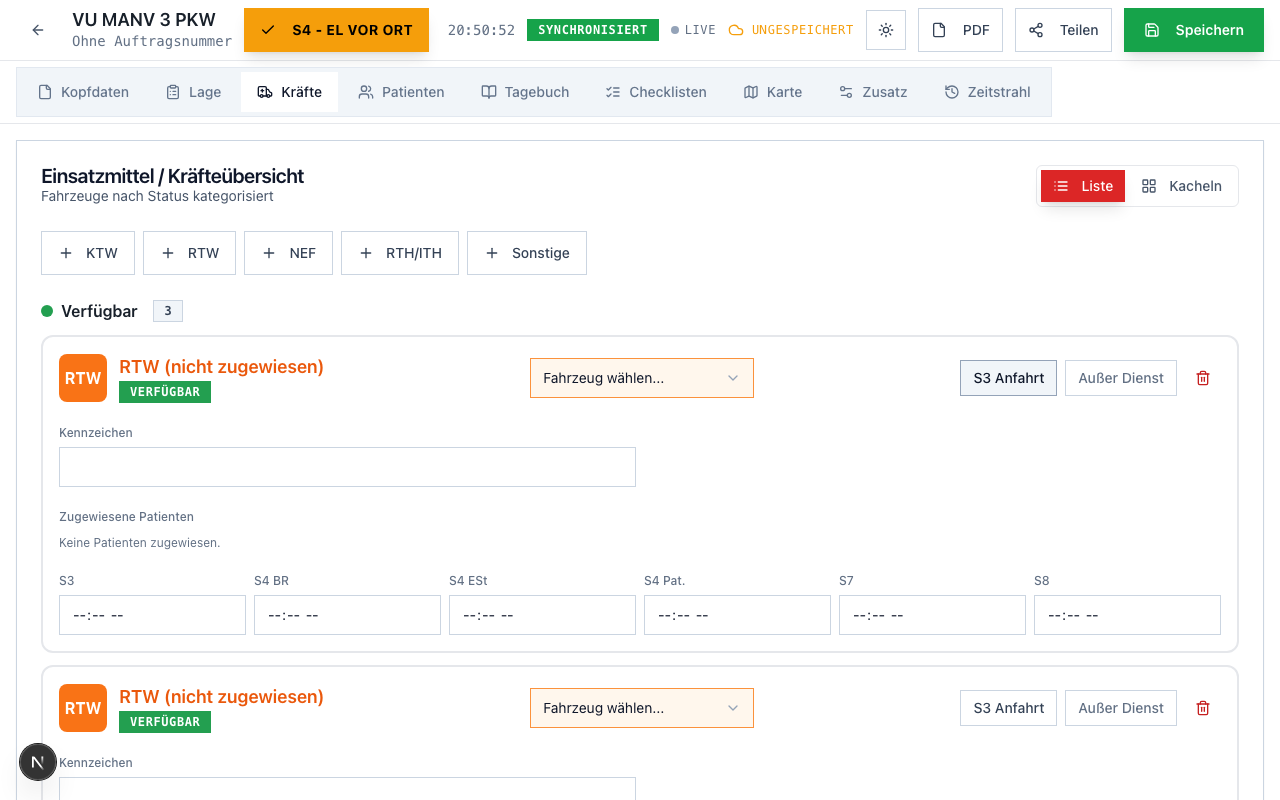The height and width of the screenshot is (800, 1280).
Task: Select the Liste view toggle
Action: click(1083, 186)
